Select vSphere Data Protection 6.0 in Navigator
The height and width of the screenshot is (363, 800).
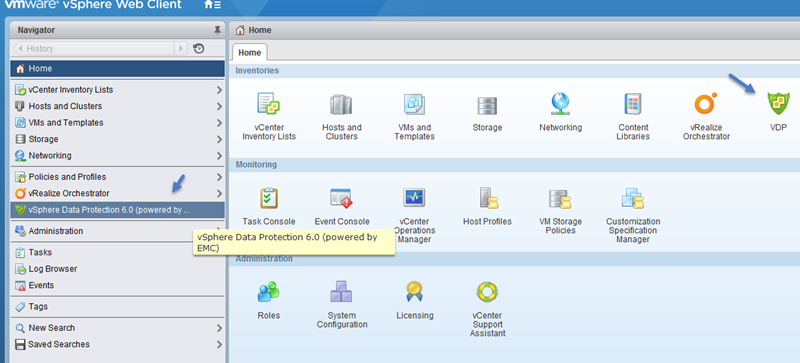click(117, 209)
